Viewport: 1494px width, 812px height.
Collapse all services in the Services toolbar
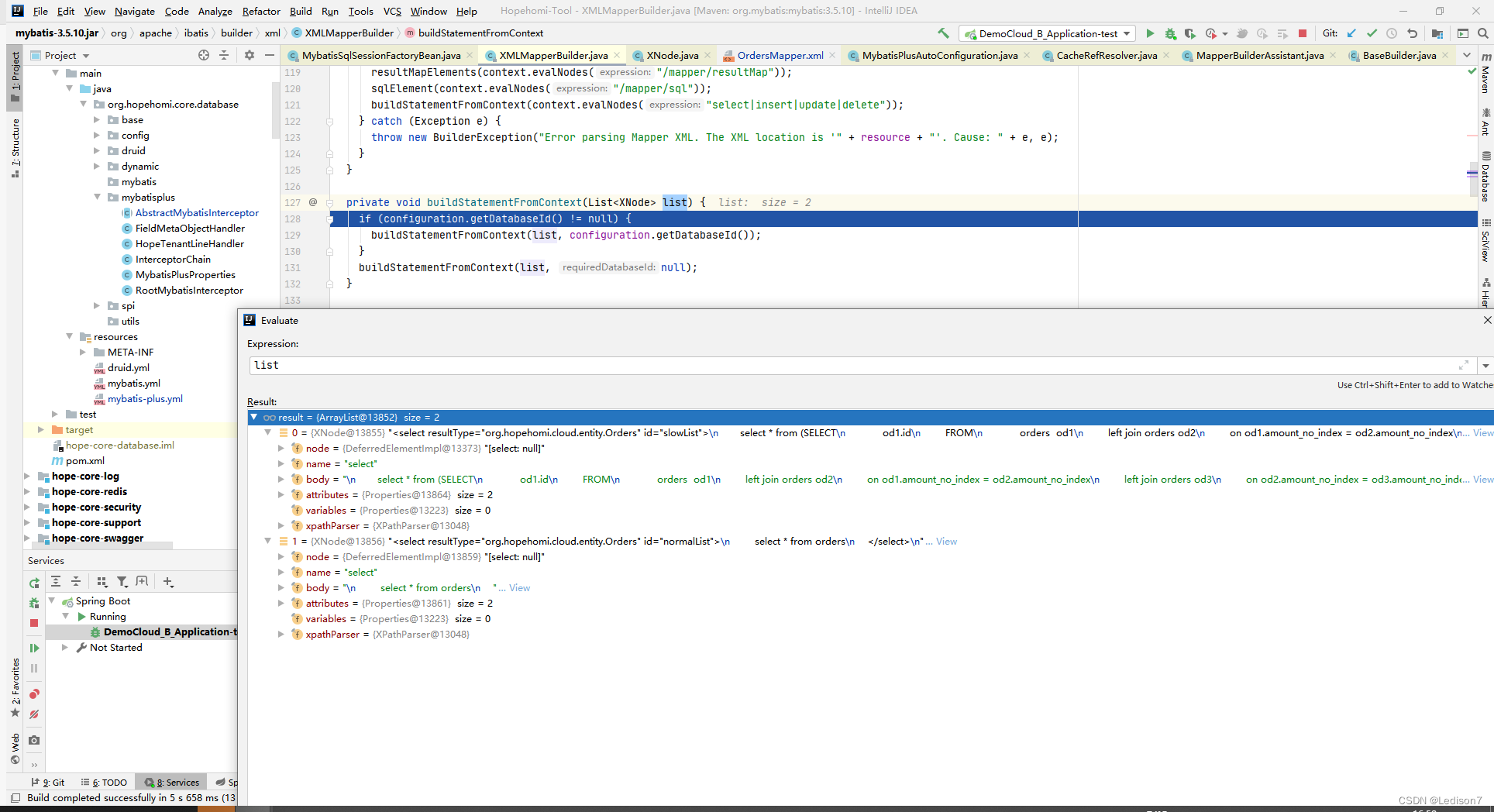(x=76, y=581)
